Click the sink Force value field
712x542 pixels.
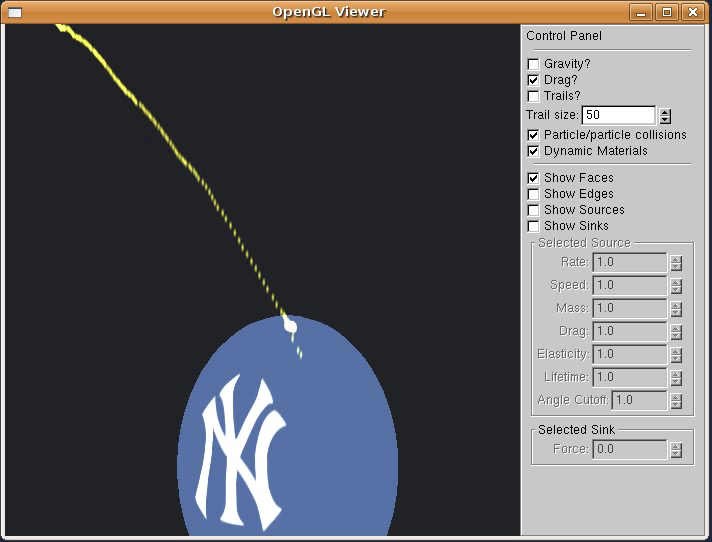pos(629,449)
